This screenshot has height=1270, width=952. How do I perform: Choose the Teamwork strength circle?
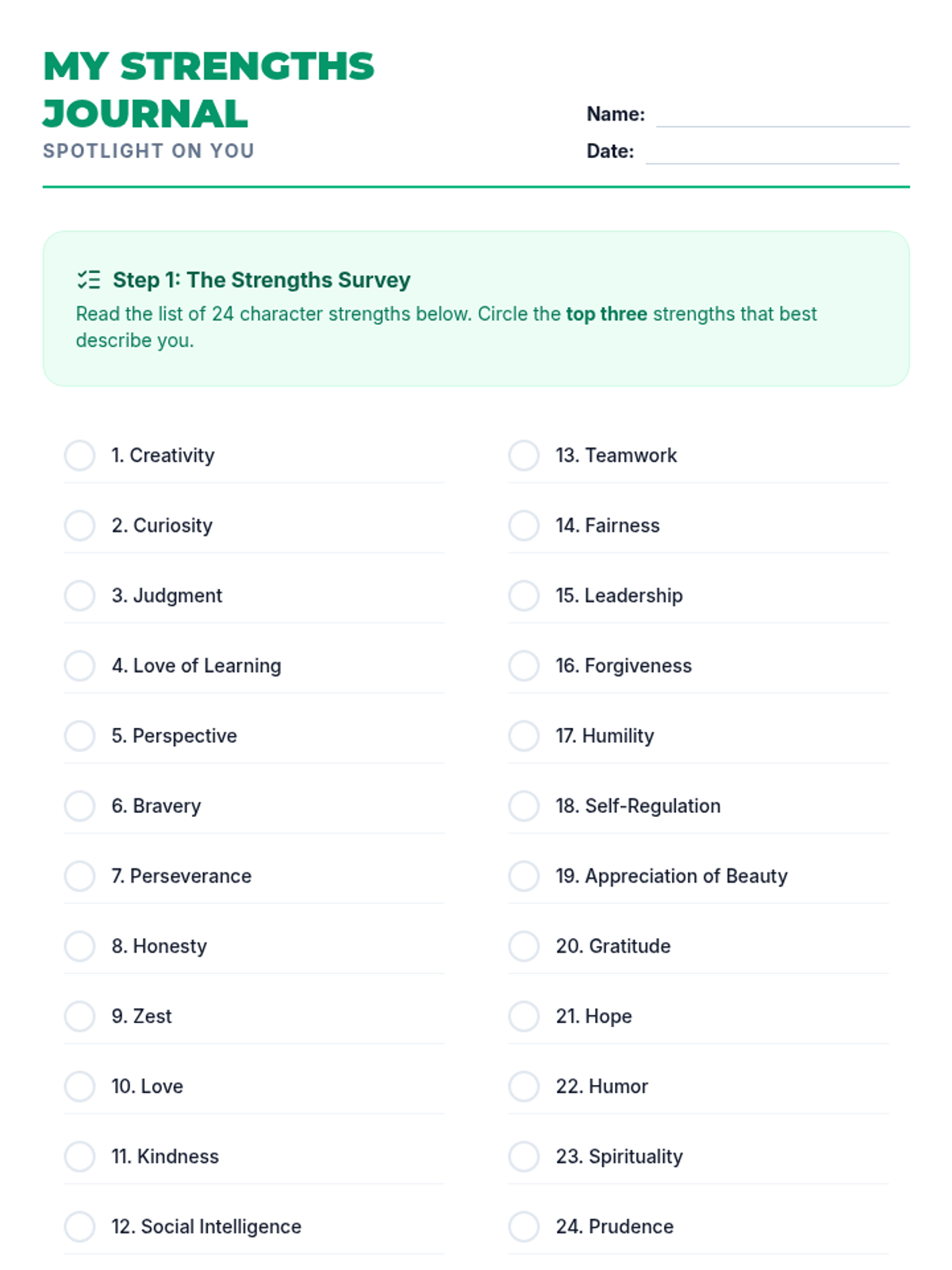click(x=524, y=456)
